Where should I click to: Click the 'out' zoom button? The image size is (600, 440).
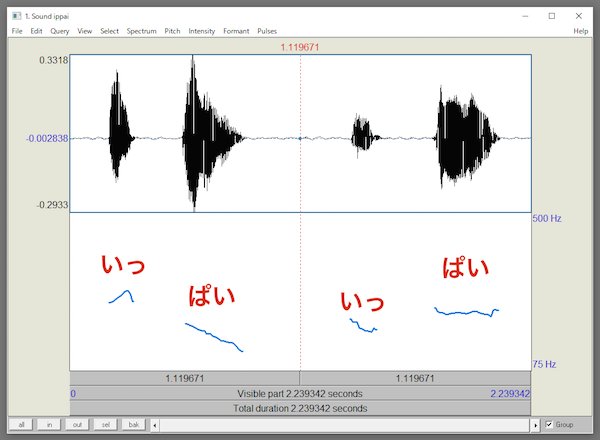[x=77, y=425]
